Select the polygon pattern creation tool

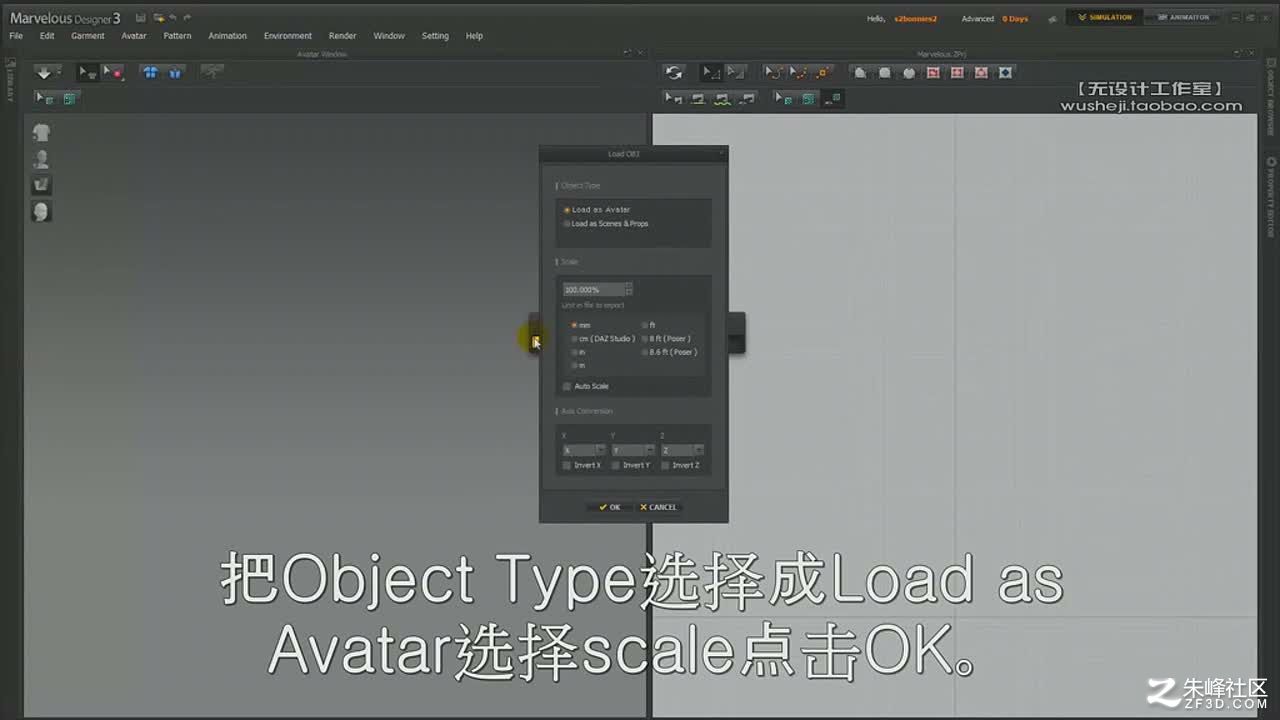coord(860,72)
